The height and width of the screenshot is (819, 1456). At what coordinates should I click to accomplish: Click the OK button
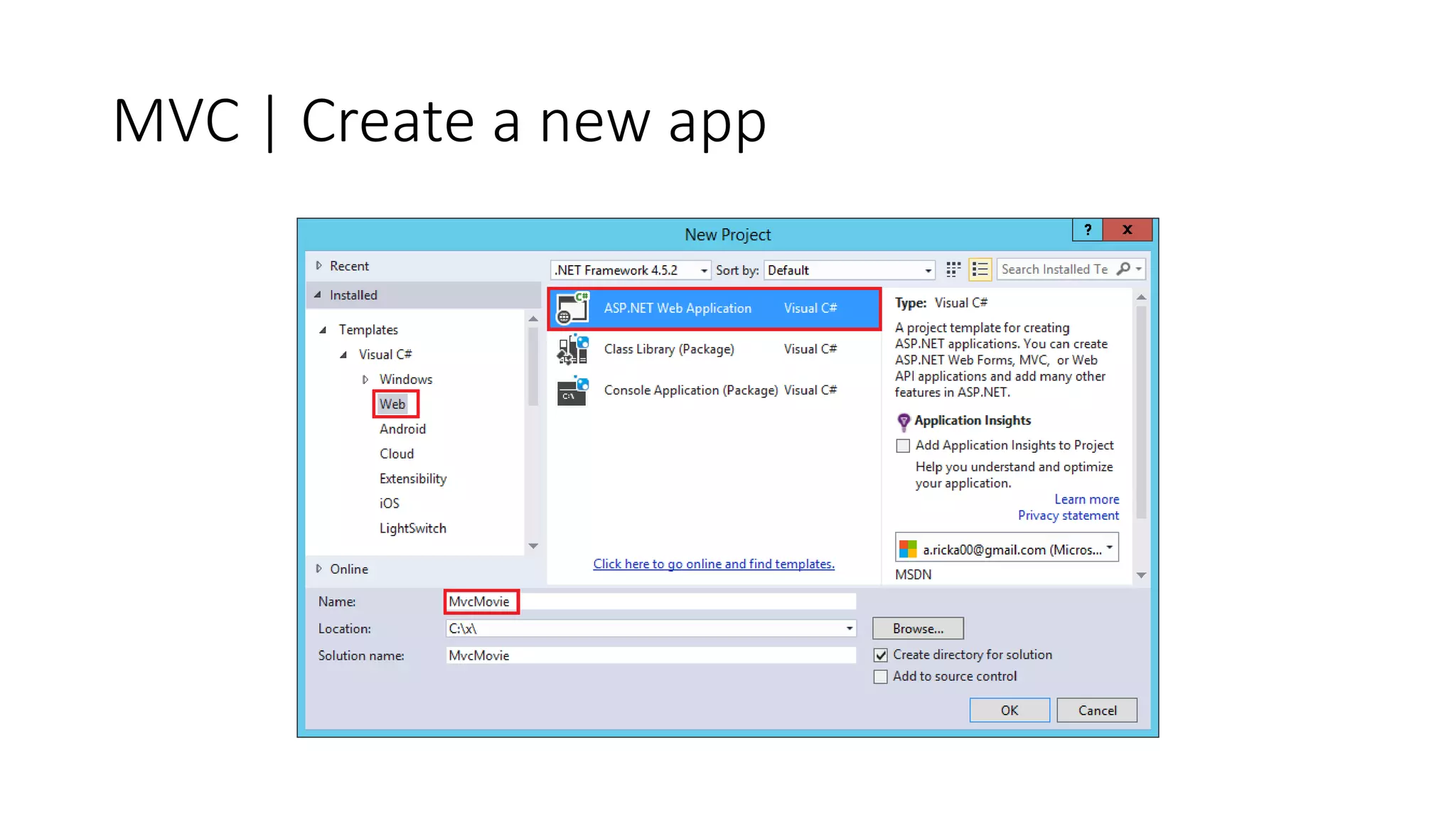click(1010, 710)
